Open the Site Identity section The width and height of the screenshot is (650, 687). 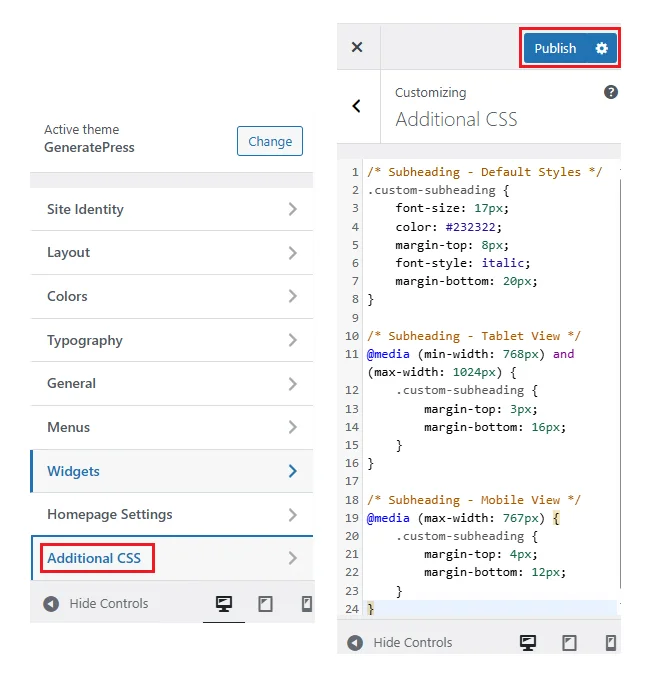coord(172,209)
